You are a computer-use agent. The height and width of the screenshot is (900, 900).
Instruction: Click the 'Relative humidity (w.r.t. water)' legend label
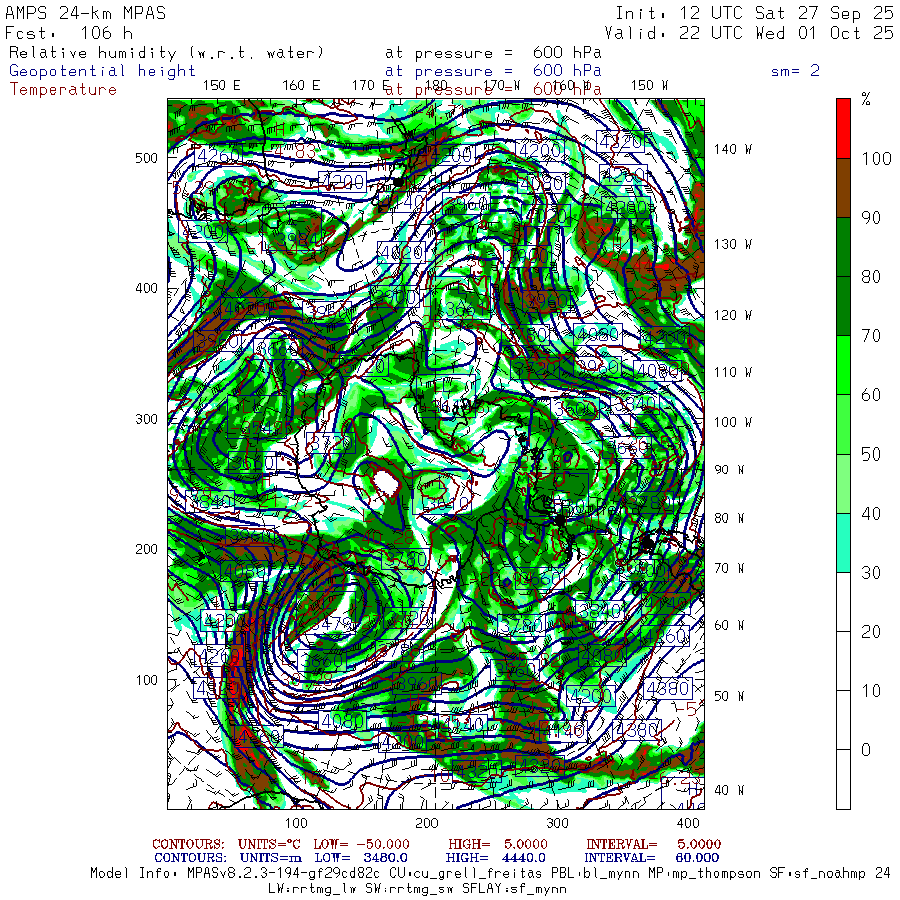[166, 52]
